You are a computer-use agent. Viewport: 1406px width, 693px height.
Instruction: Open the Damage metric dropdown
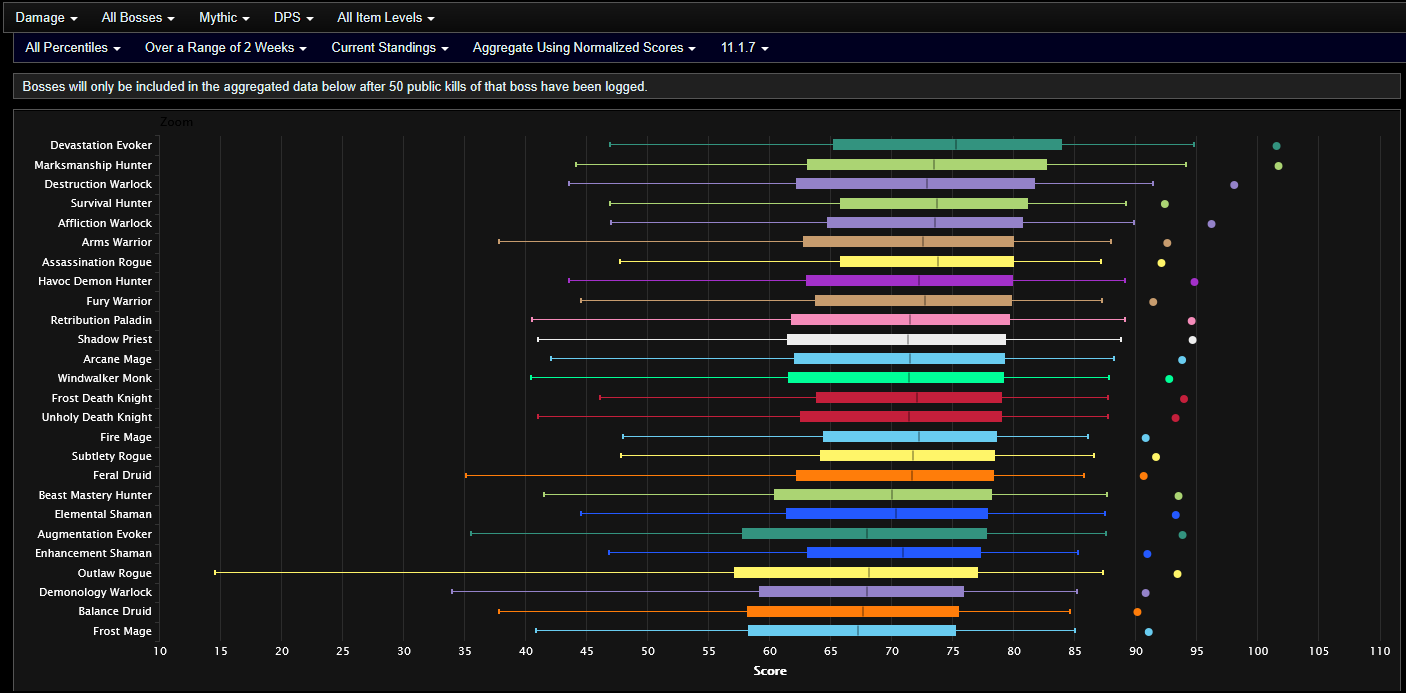click(x=46, y=18)
